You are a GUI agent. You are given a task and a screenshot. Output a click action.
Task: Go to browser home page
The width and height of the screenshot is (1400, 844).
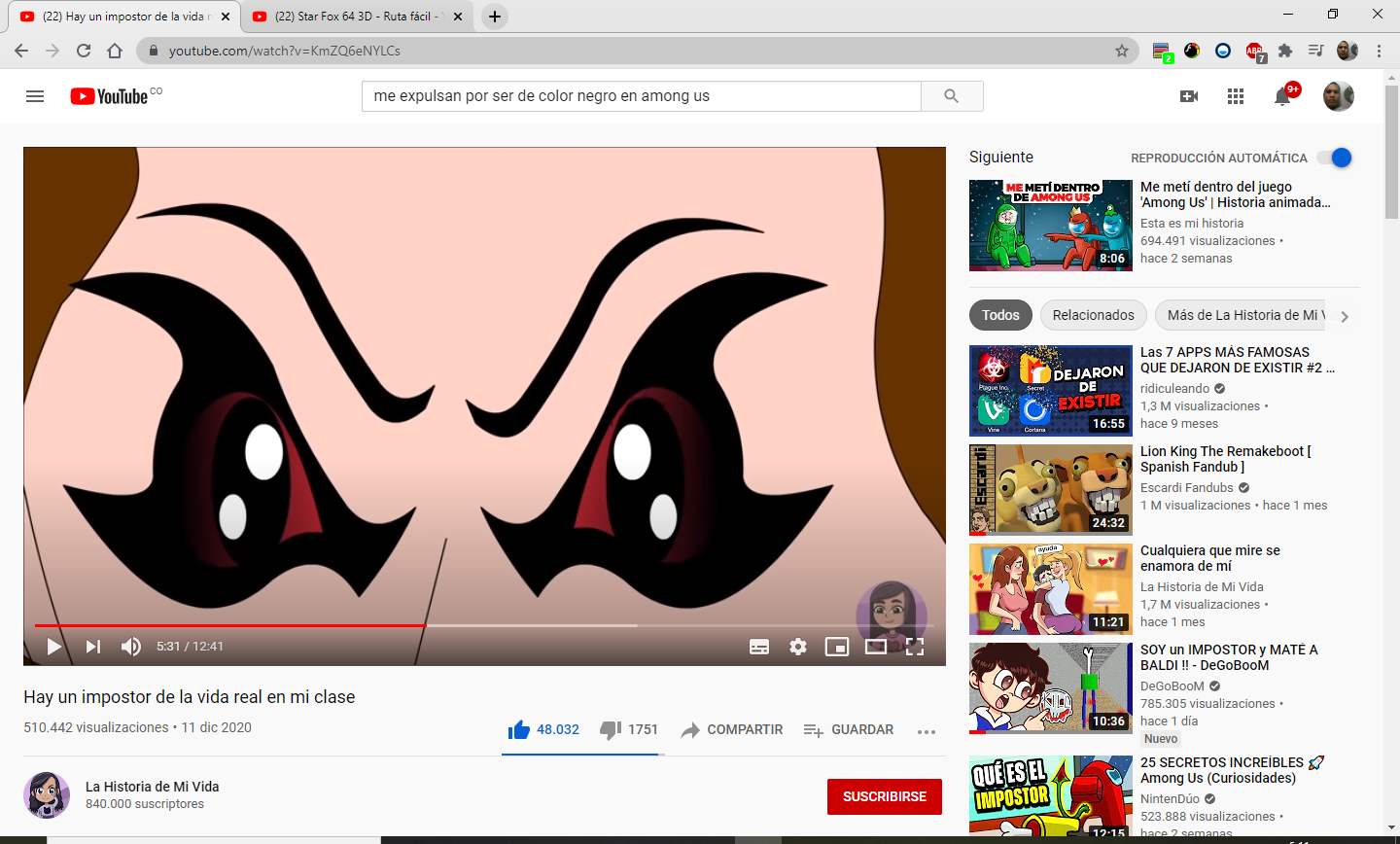[115, 51]
